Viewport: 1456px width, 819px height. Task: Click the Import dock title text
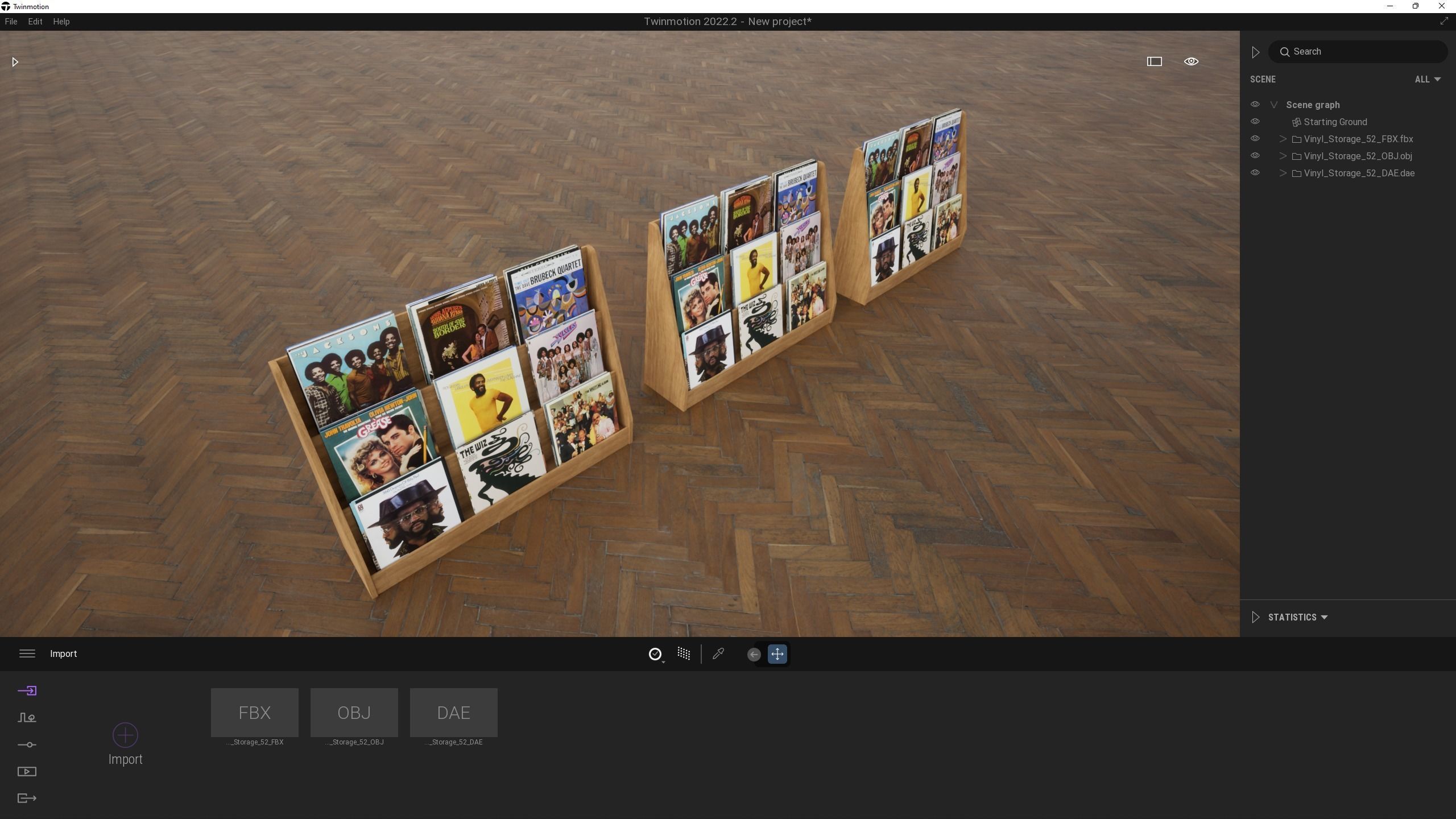(x=63, y=653)
